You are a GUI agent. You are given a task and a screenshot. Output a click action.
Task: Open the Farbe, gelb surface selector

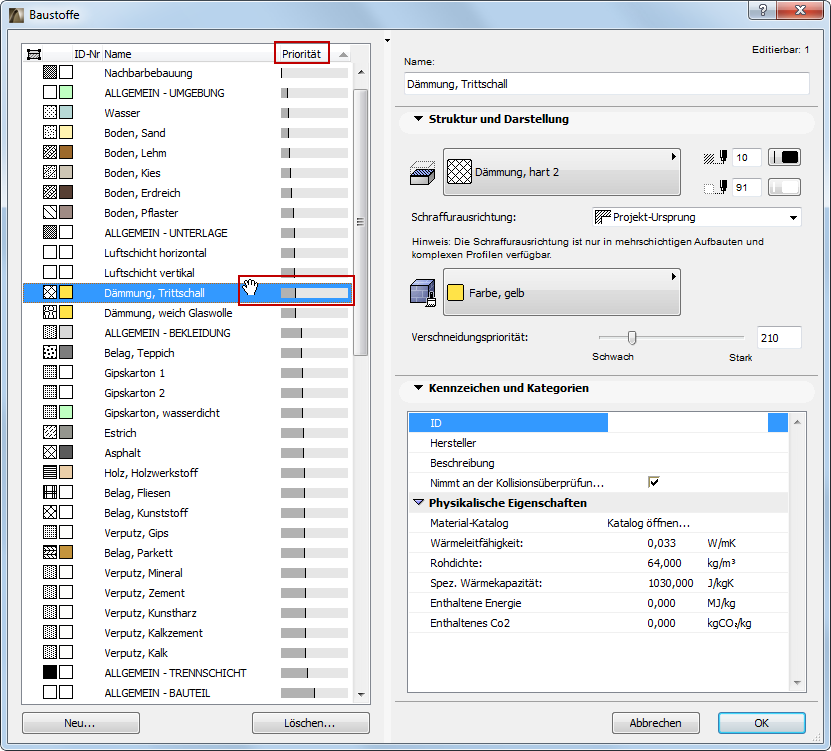coord(562,293)
